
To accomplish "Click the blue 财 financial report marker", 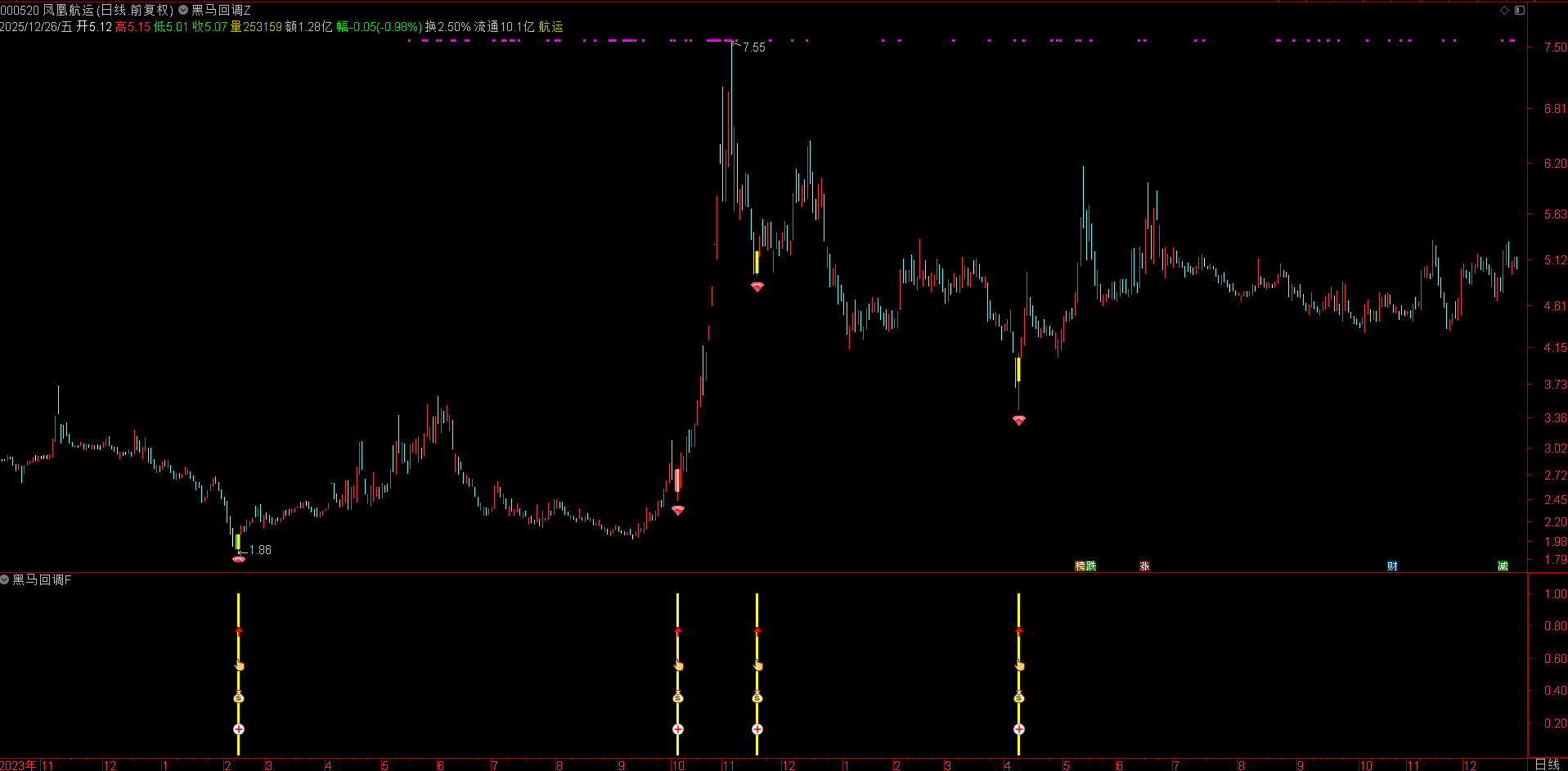I will point(1392,566).
